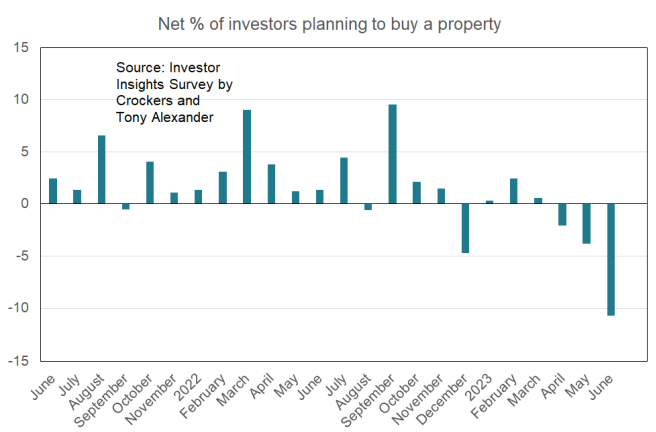Click the March 2022 bar near 9
The image size is (656, 432).
[247, 157]
